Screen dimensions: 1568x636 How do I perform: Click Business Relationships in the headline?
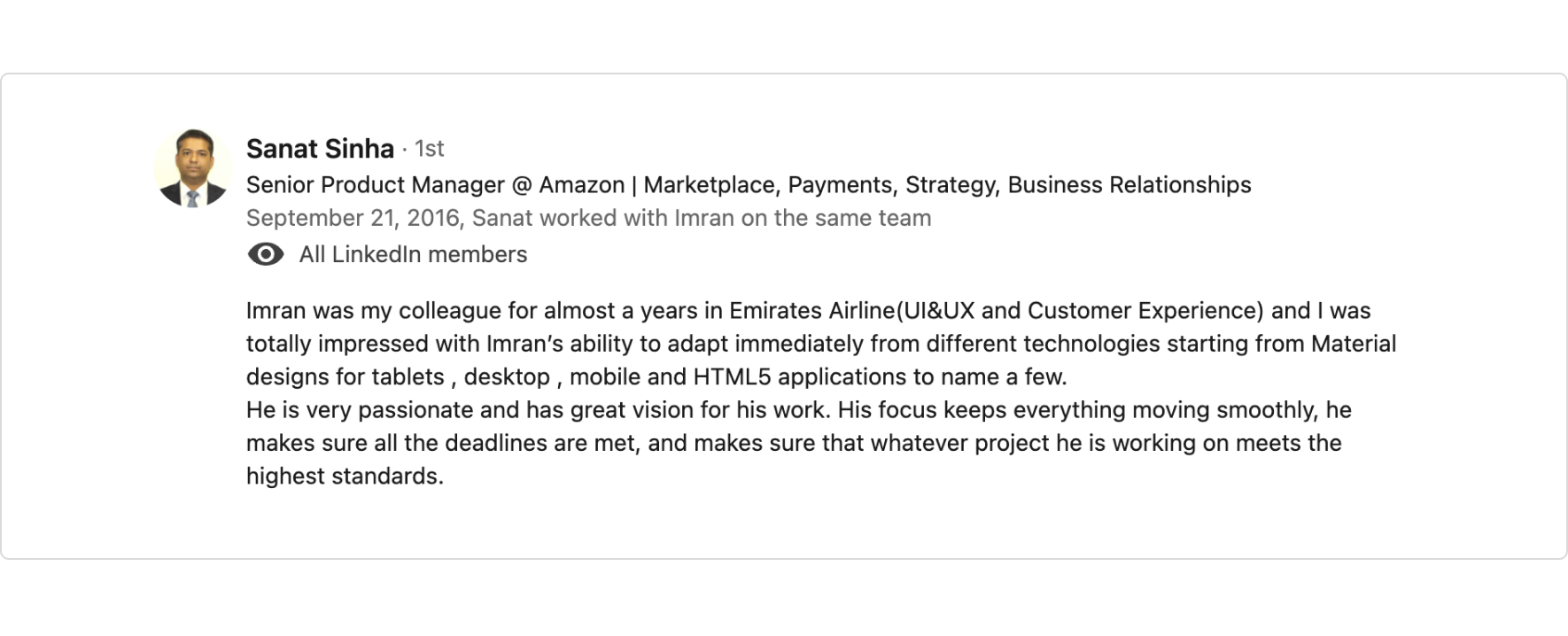click(x=1129, y=185)
